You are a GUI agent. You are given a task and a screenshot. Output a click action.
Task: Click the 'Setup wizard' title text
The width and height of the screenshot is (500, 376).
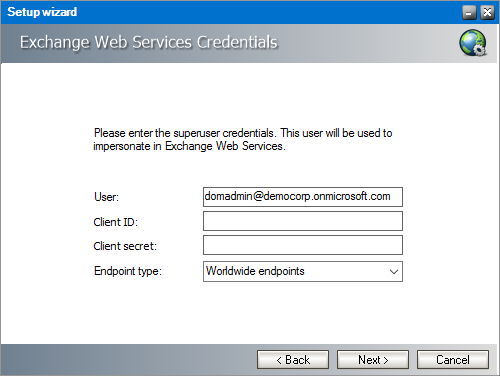coord(42,12)
